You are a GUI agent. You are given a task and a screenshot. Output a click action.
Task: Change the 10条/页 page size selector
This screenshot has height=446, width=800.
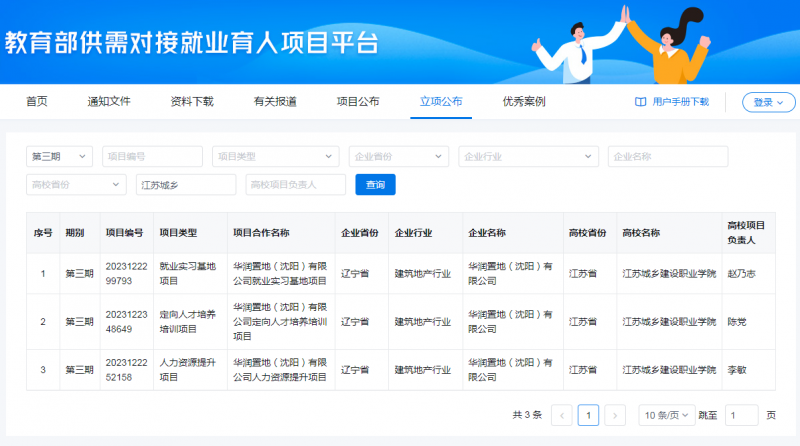[667, 415]
